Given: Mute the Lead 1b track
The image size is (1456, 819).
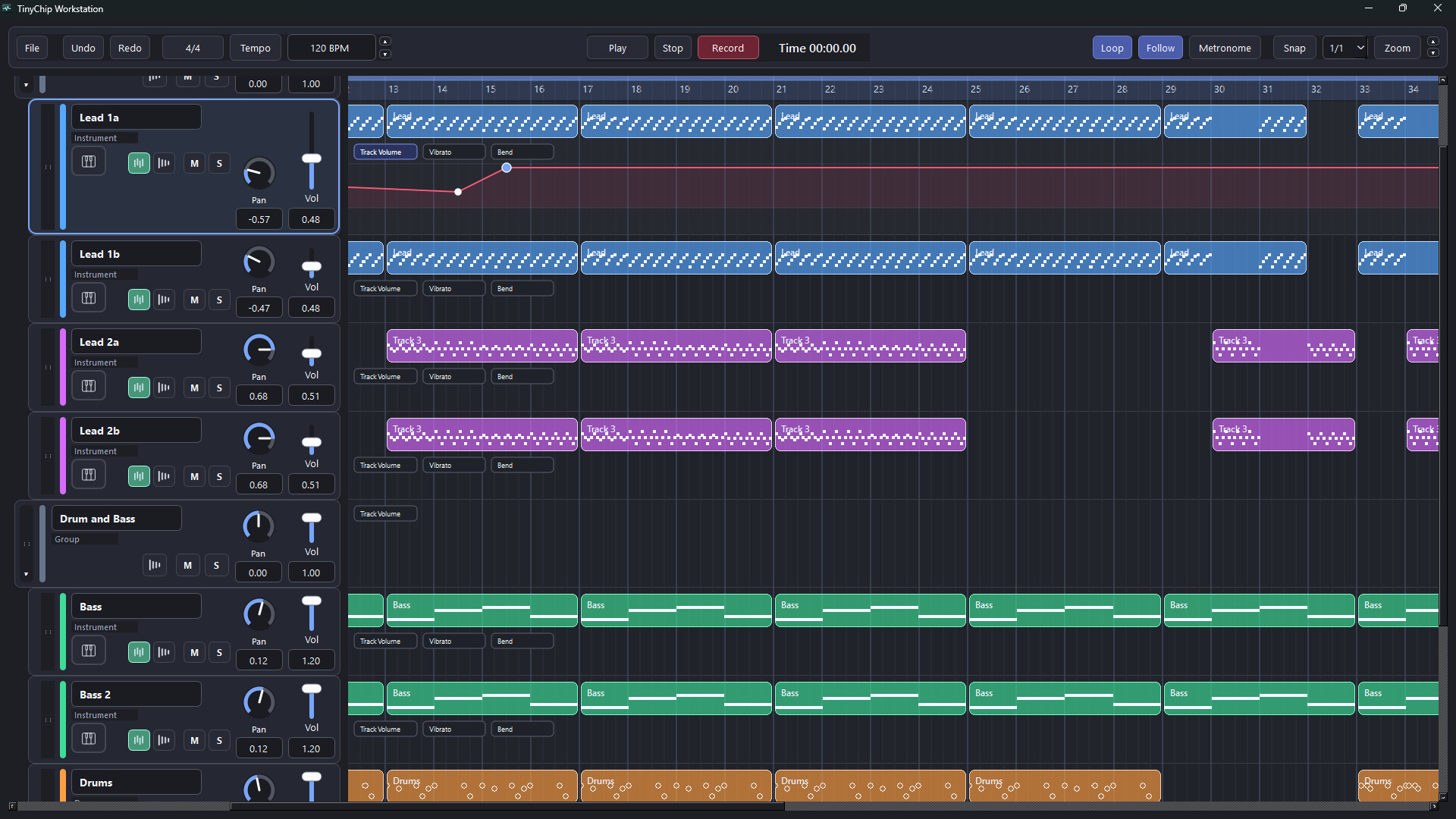Looking at the screenshot, I should [x=195, y=300].
